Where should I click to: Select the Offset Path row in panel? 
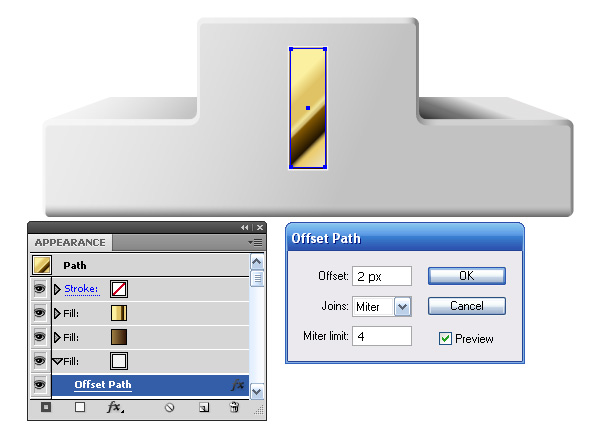(x=150, y=385)
